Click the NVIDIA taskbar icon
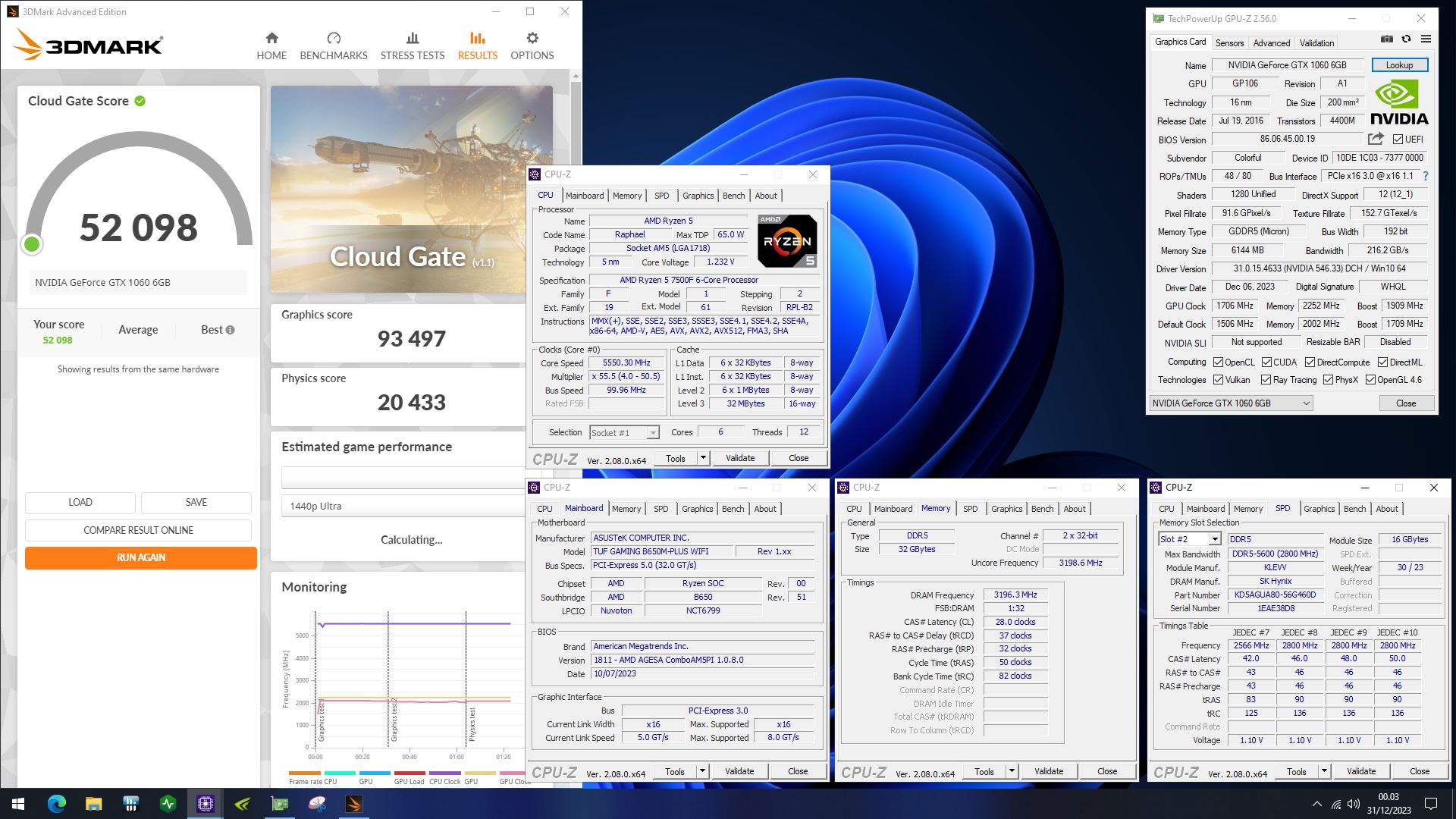The image size is (1456, 819). pos(243,804)
